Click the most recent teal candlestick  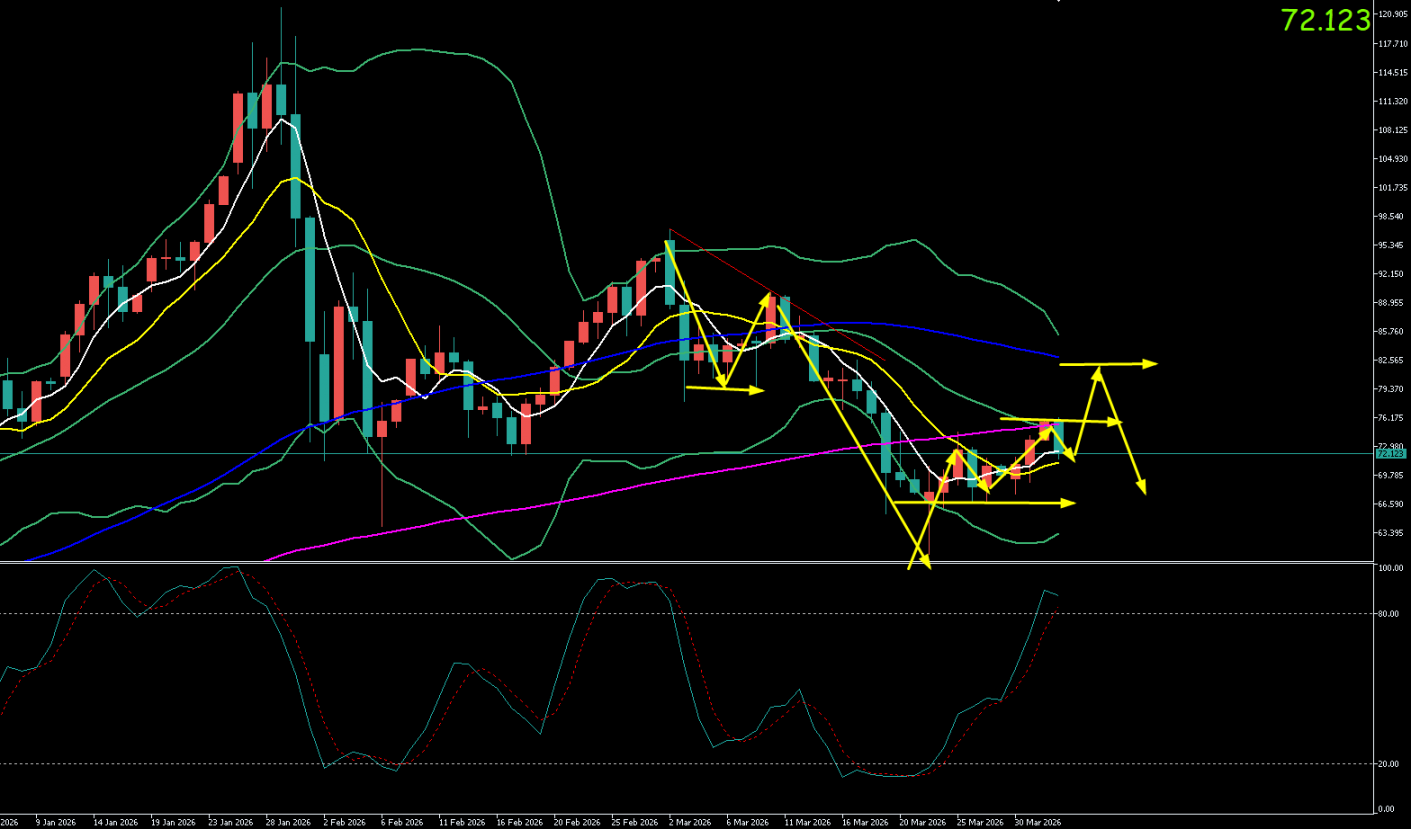click(x=1058, y=437)
